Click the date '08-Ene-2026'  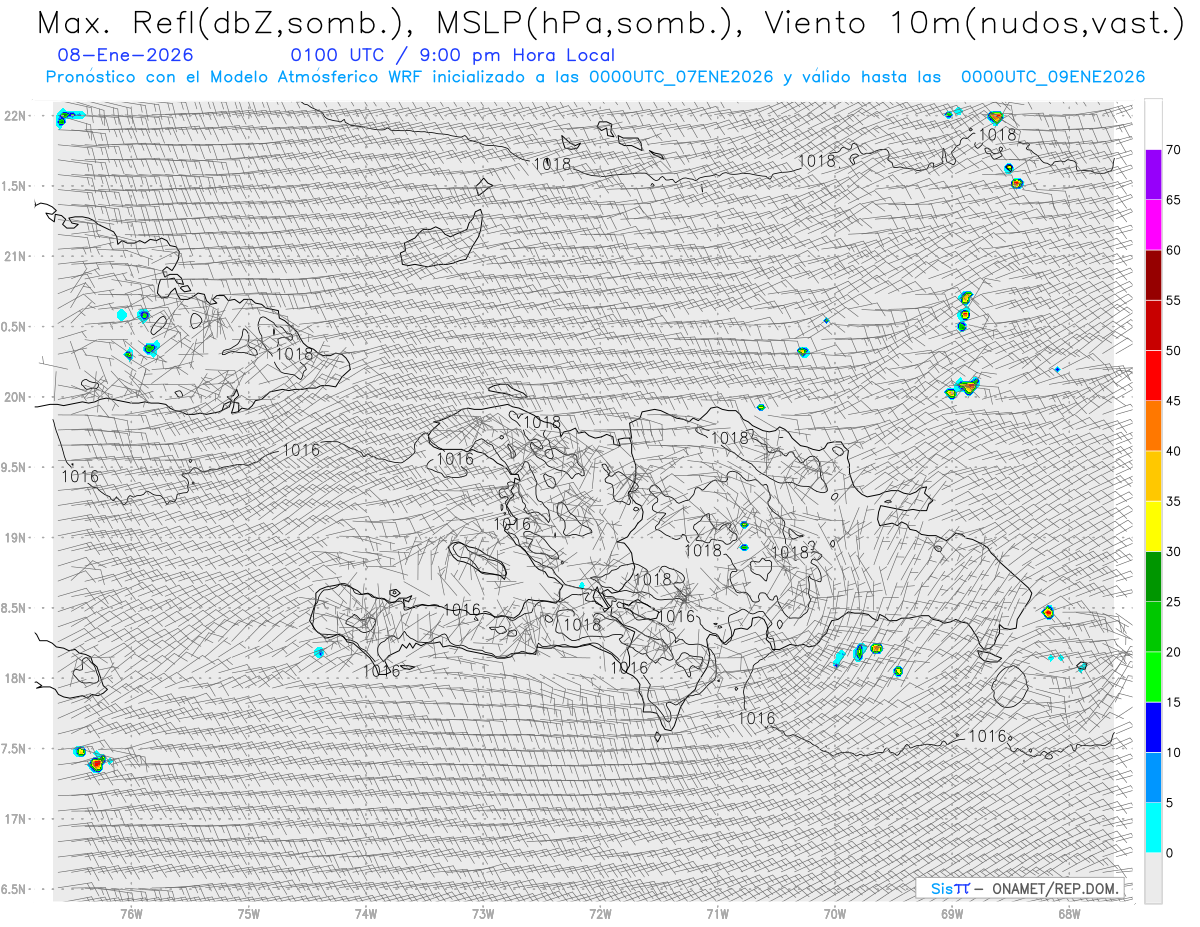[x=126, y=55]
